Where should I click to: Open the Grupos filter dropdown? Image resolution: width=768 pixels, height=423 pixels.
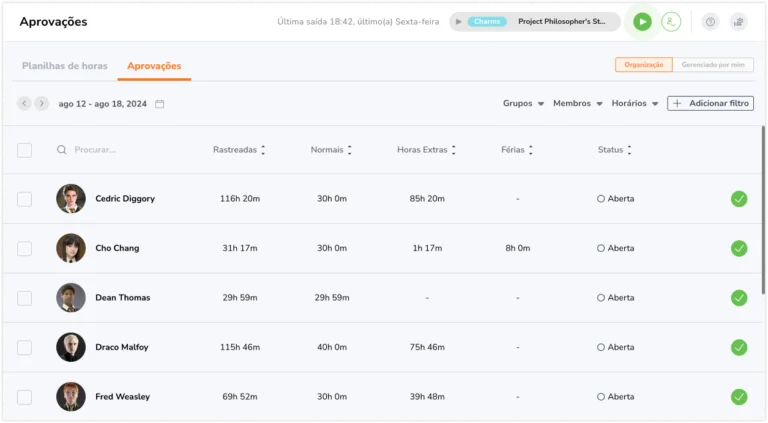[523, 103]
